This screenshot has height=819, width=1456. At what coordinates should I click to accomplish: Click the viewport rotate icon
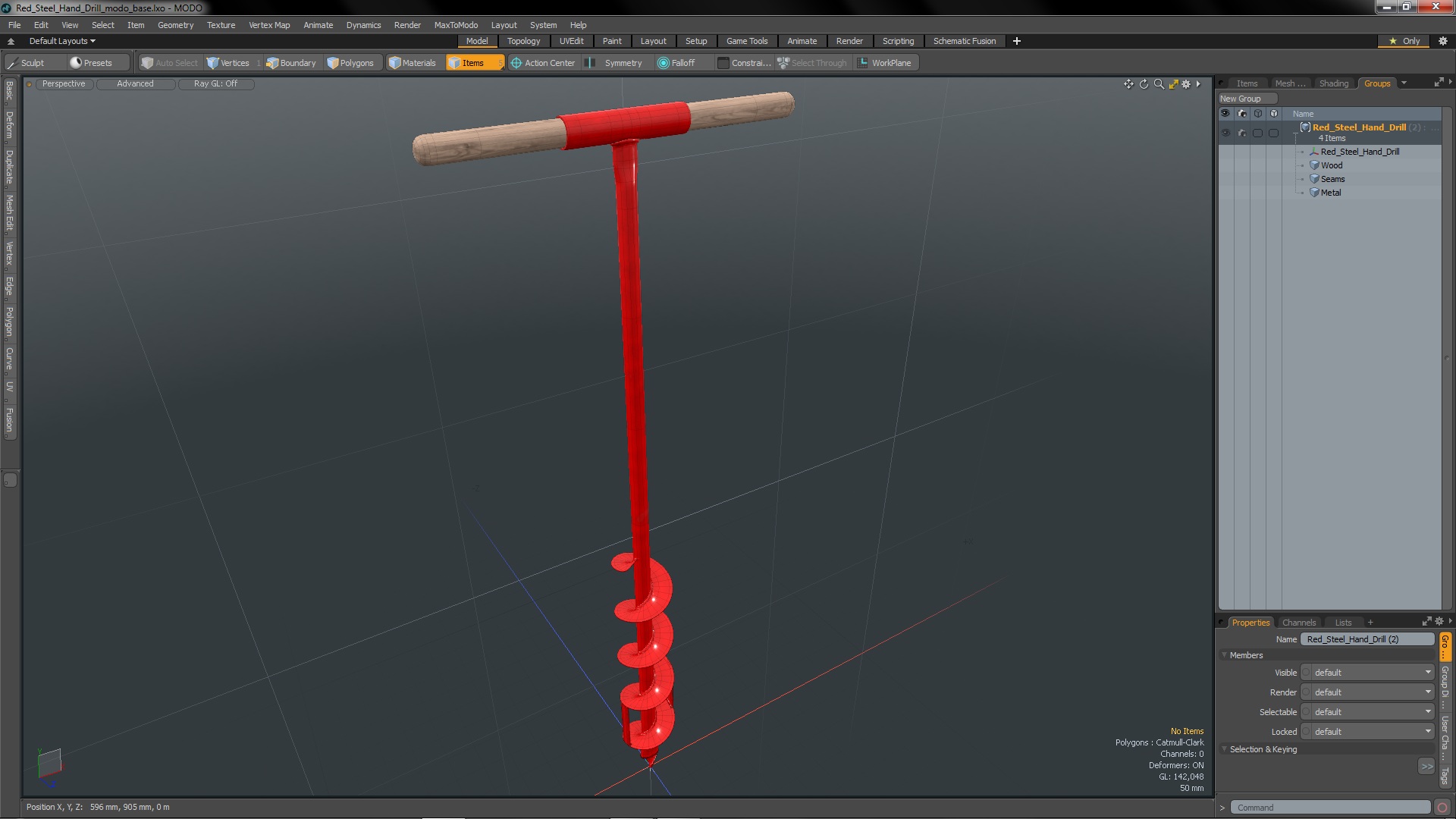[x=1144, y=84]
